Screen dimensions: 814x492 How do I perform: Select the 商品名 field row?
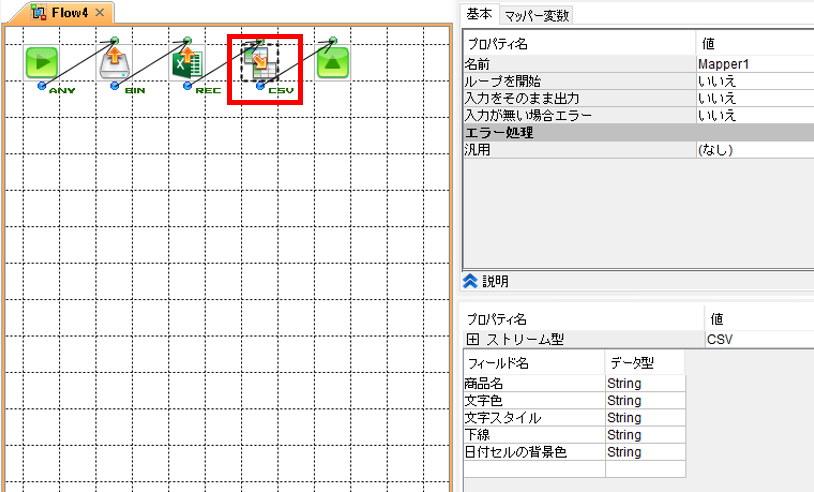[575, 384]
